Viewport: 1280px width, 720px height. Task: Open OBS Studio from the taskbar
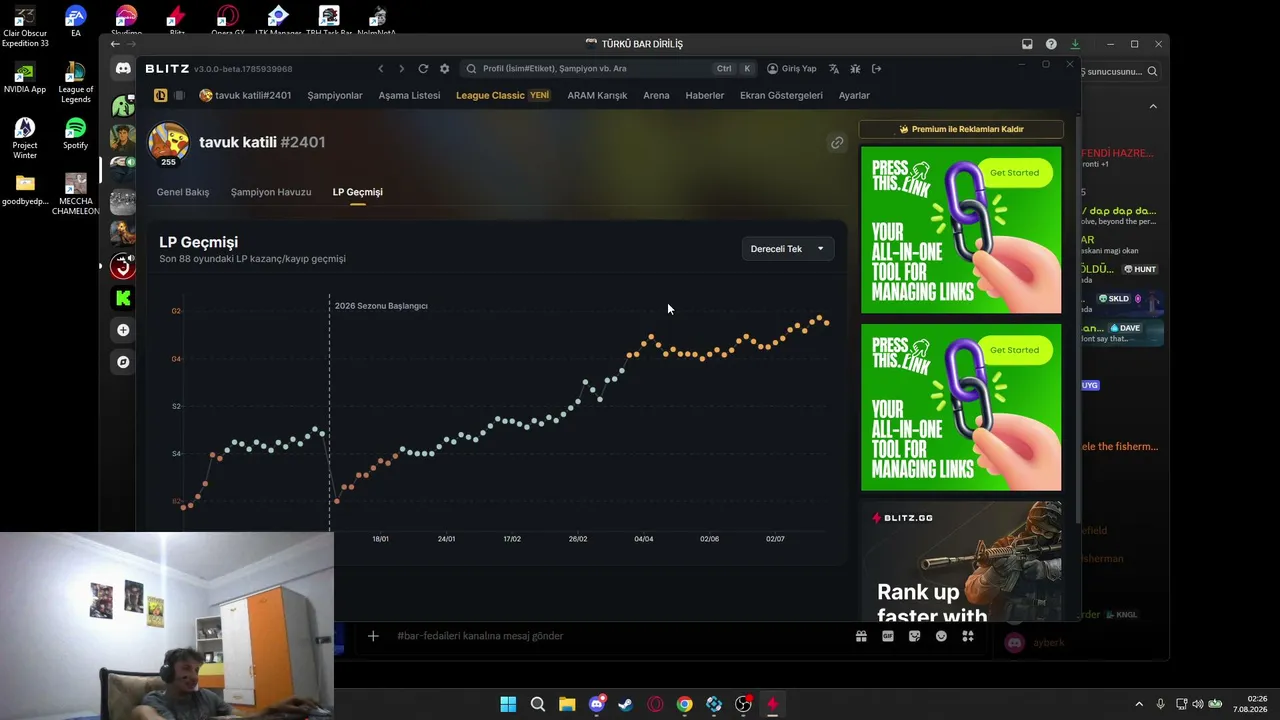[743, 704]
